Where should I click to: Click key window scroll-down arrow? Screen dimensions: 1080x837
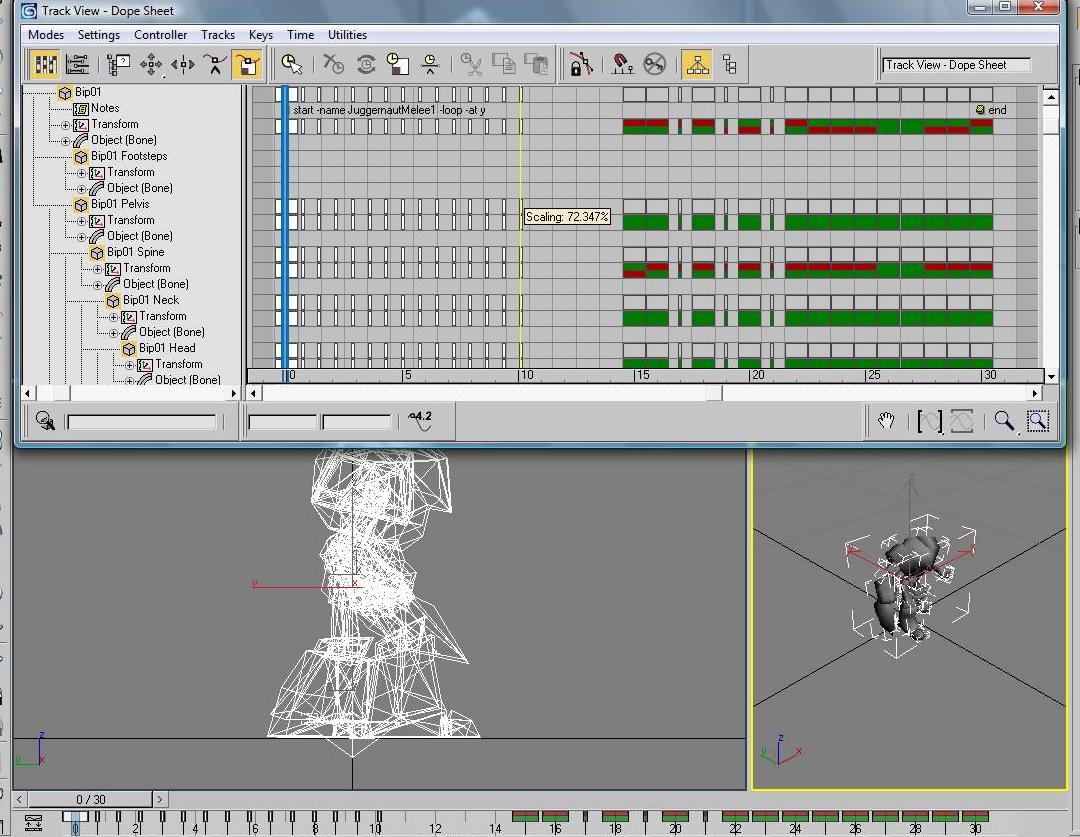[x=1050, y=377]
